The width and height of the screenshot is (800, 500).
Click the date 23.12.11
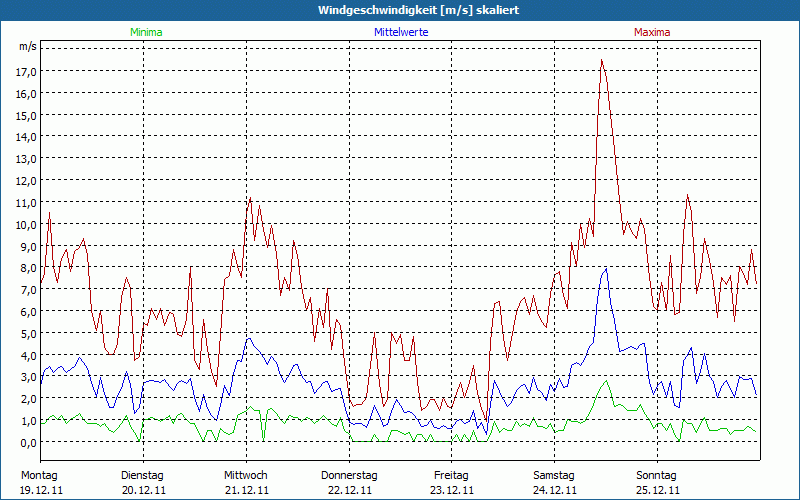point(452,490)
